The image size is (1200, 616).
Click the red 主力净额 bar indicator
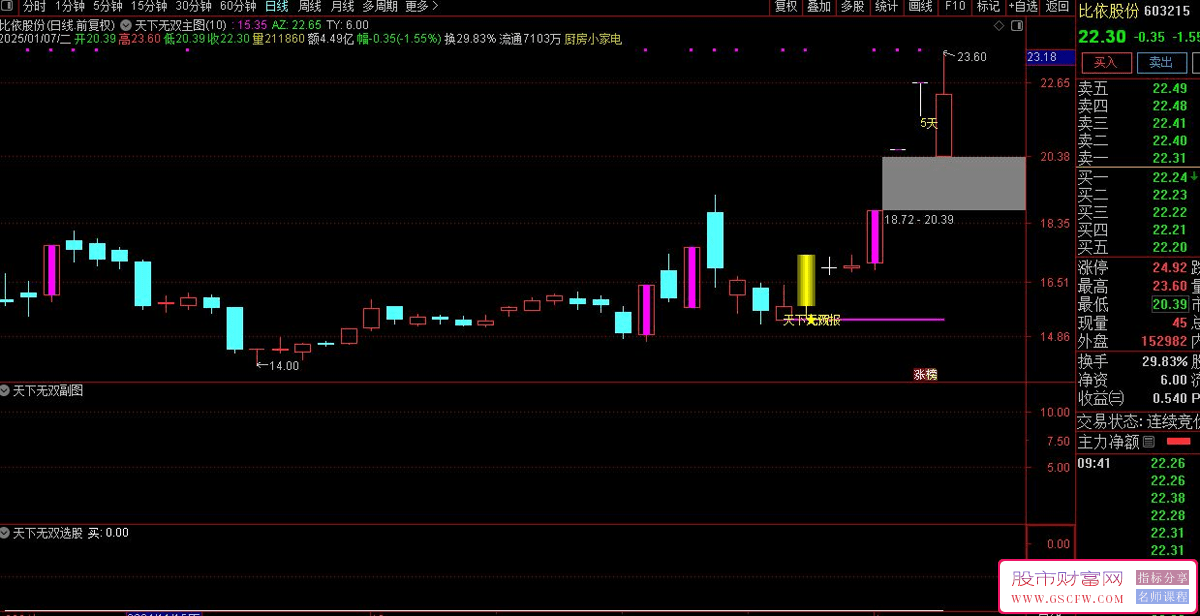click(x=1179, y=441)
